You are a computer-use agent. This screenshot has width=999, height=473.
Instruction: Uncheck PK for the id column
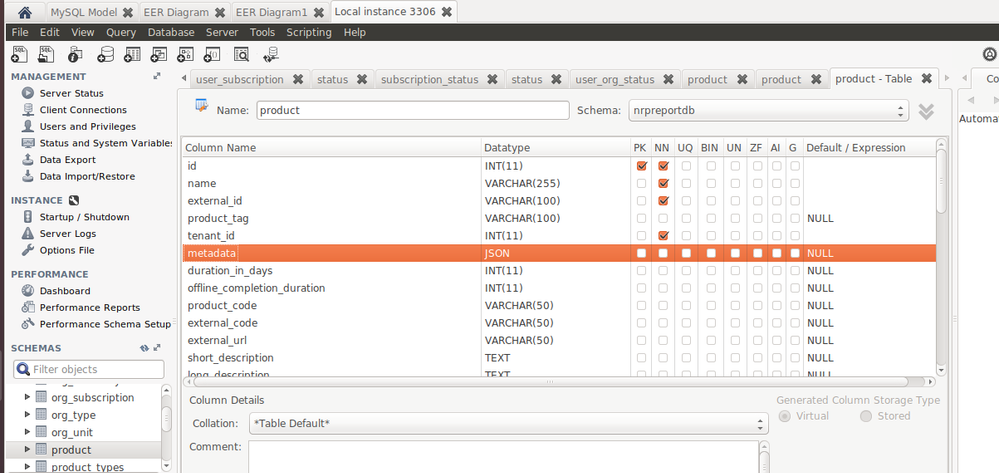[642, 166]
